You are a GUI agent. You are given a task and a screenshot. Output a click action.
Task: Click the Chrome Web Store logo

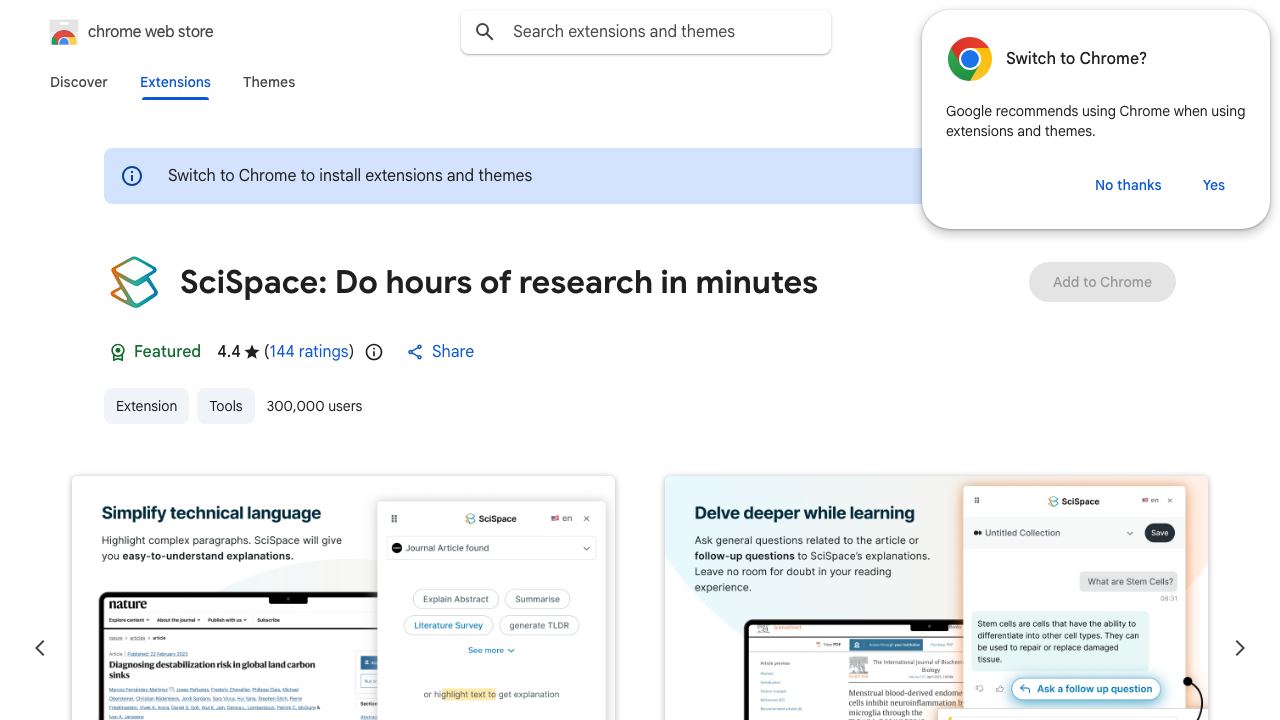pyautogui.click(x=64, y=32)
